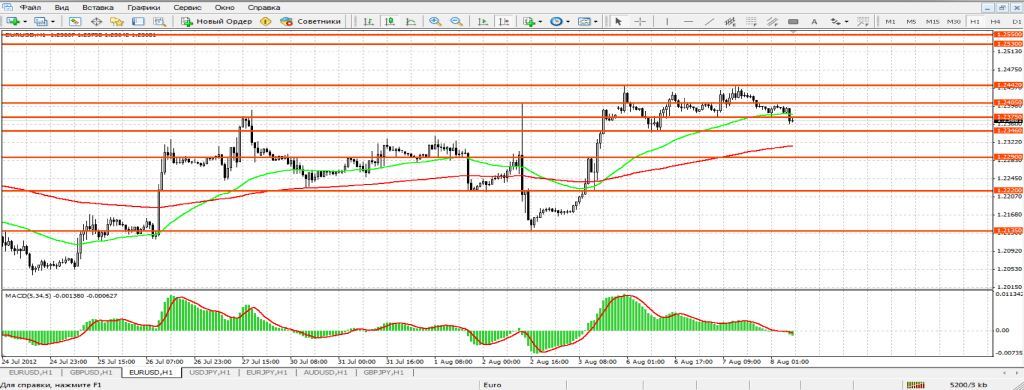Expand the new chart dropdown arrow

(25, 22)
